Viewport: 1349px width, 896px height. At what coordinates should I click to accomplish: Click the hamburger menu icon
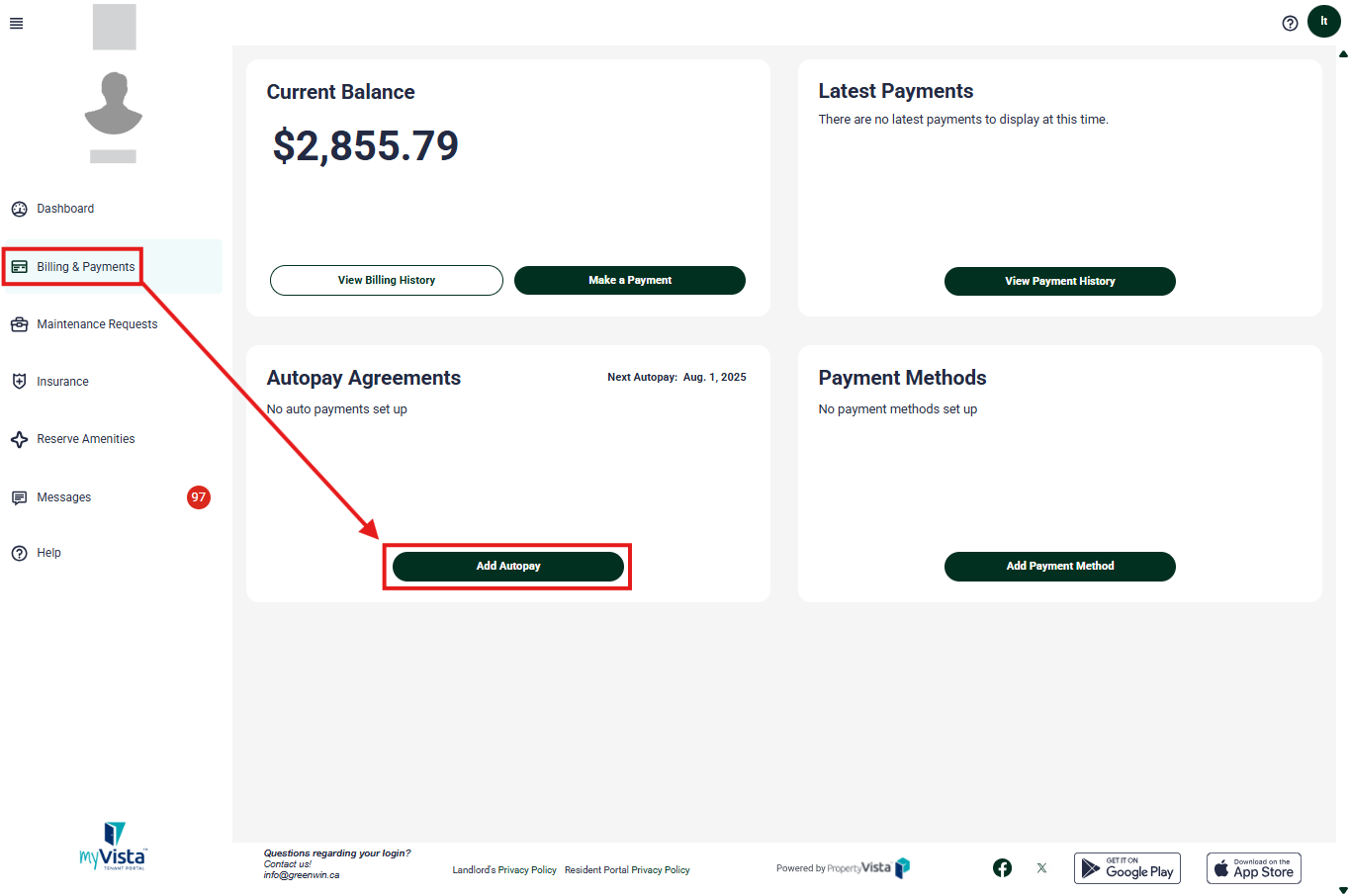[16, 24]
